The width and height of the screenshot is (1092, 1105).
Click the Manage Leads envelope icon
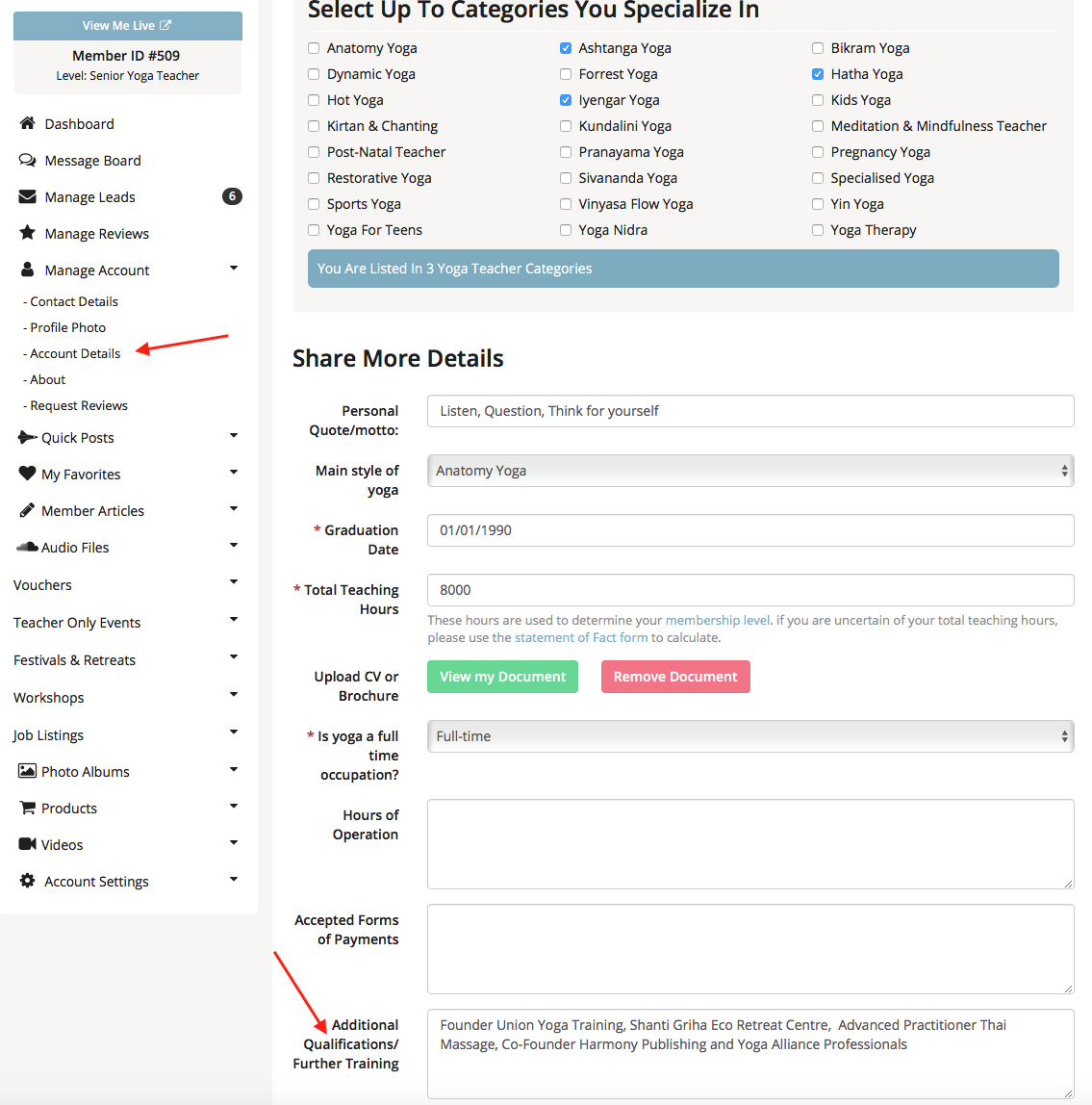[27, 196]
